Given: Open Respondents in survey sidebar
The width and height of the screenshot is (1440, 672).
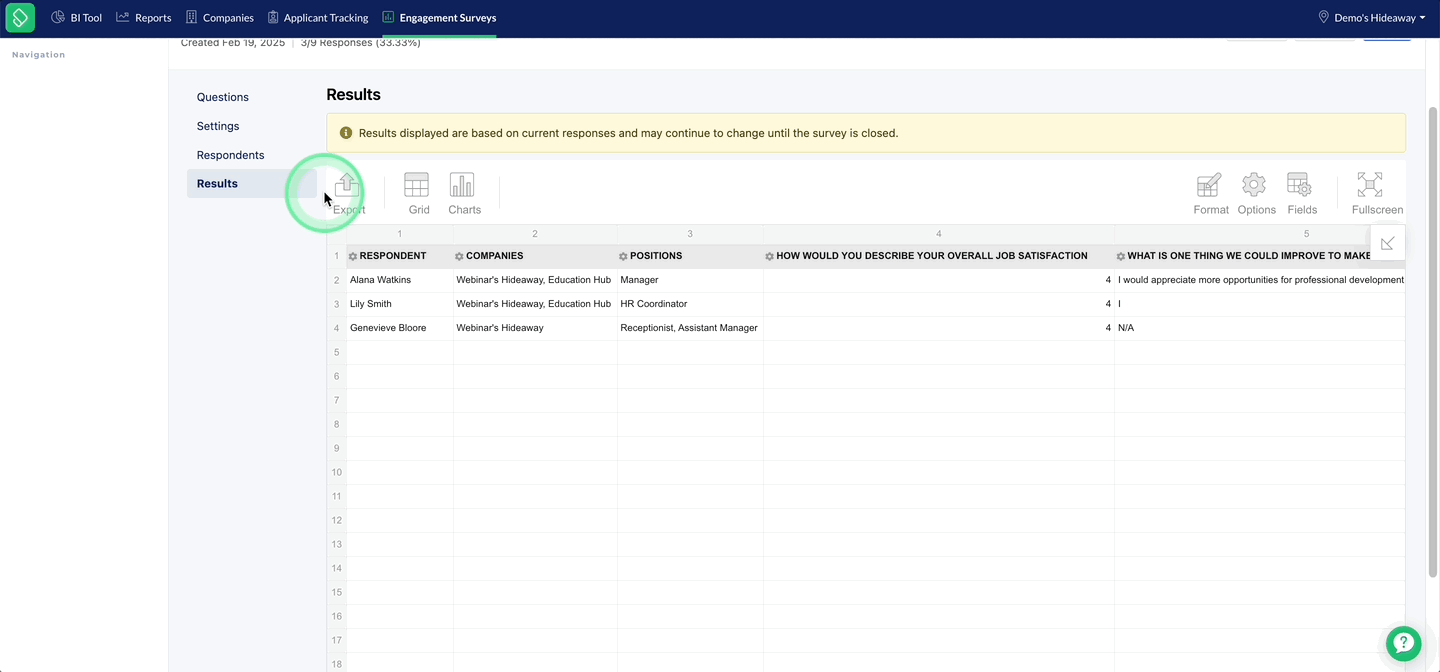Looking at the screenshot, I should pyautogui.click(x=231, y=155).
